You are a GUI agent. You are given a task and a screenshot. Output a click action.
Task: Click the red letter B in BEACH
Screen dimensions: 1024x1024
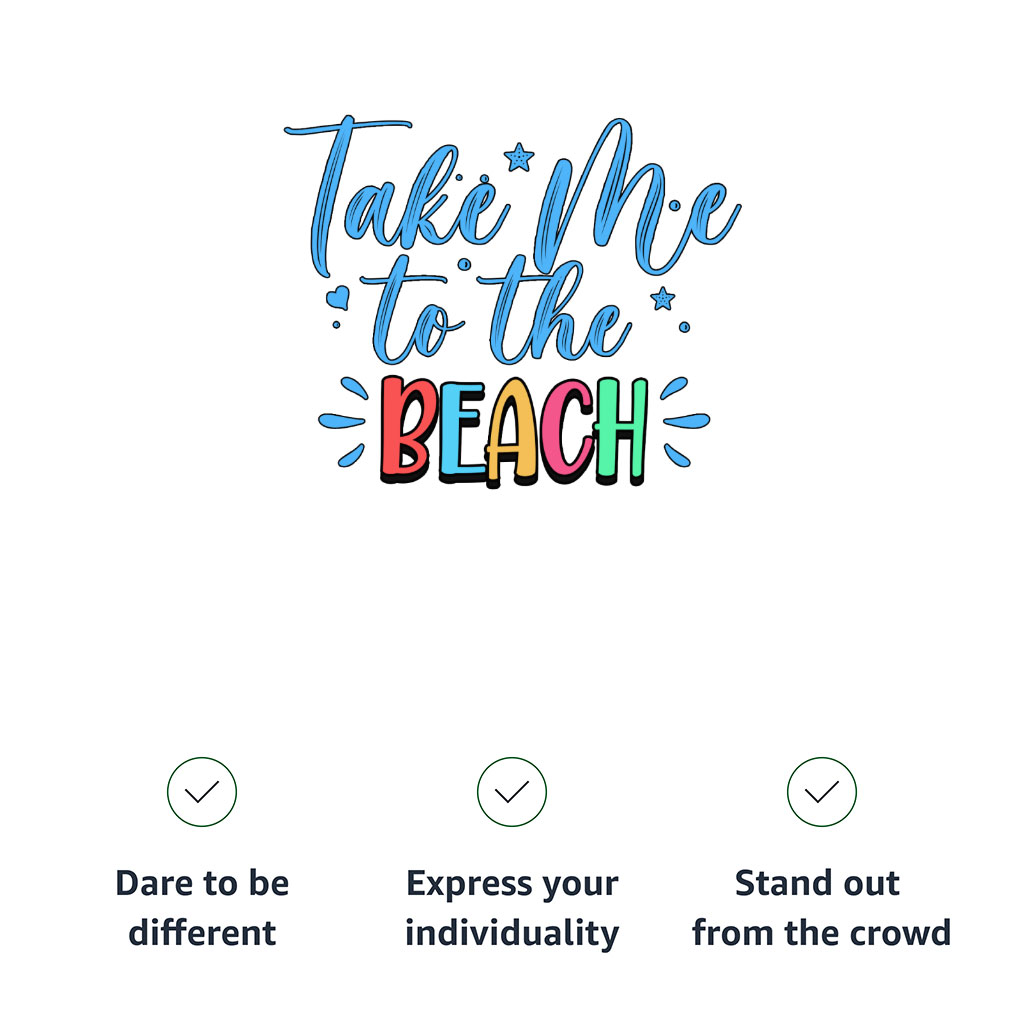tap(404, 430)
